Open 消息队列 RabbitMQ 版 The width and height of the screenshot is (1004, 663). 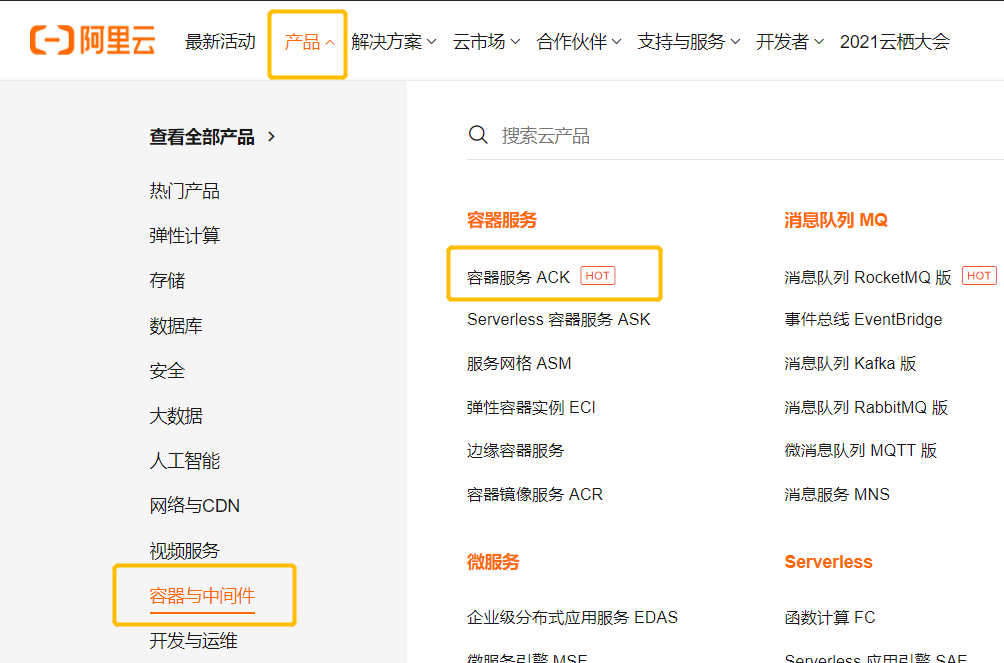coord(866,407)
